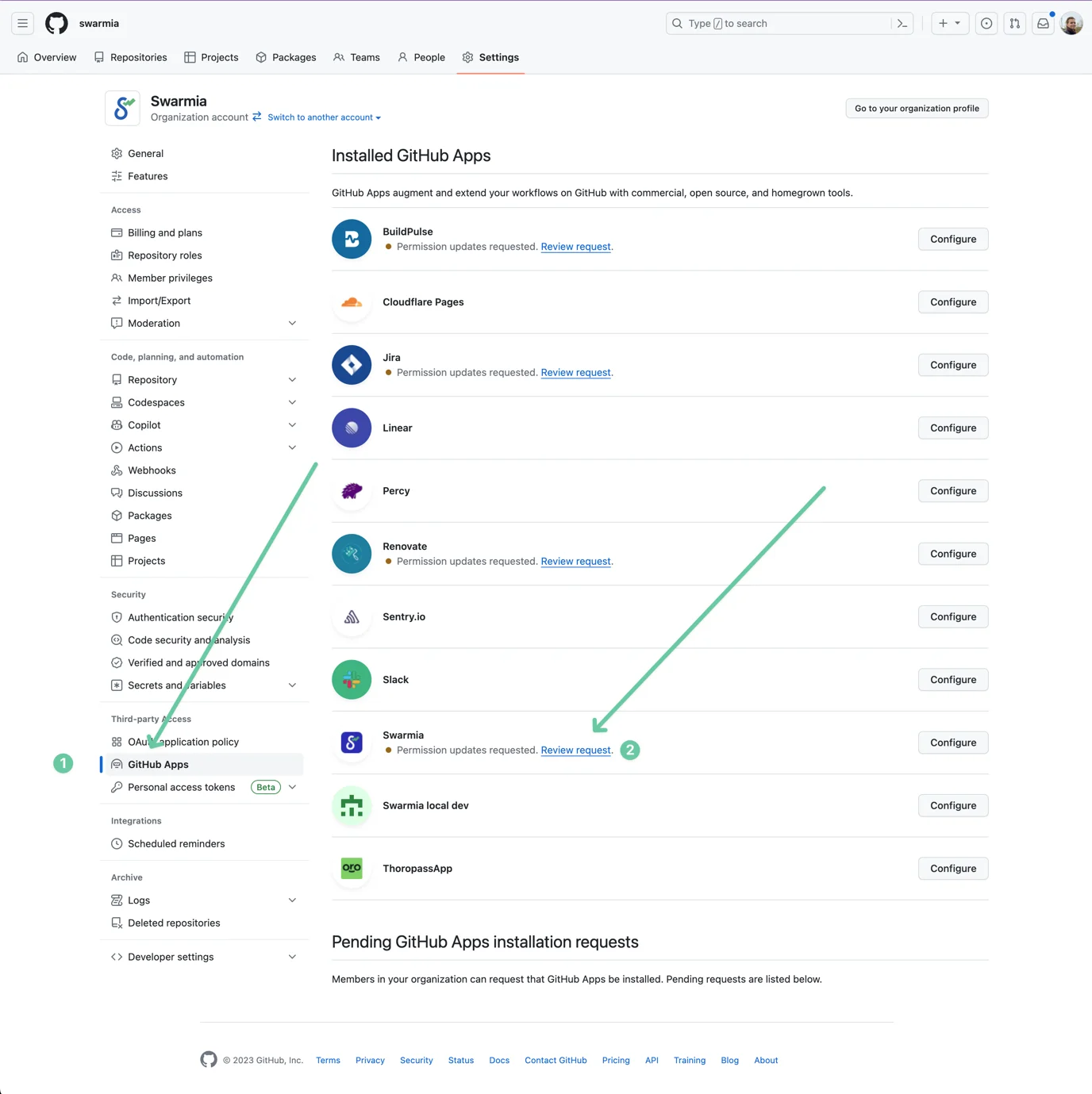Open Switch to another account dropdown
The height and width of the screenshot is (1094, 1092).
324,117
